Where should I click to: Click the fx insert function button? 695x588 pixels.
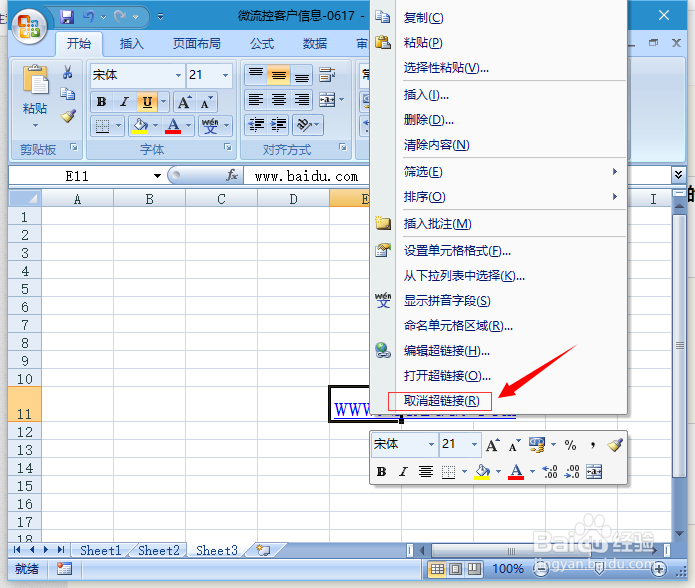tap(232, 175)
